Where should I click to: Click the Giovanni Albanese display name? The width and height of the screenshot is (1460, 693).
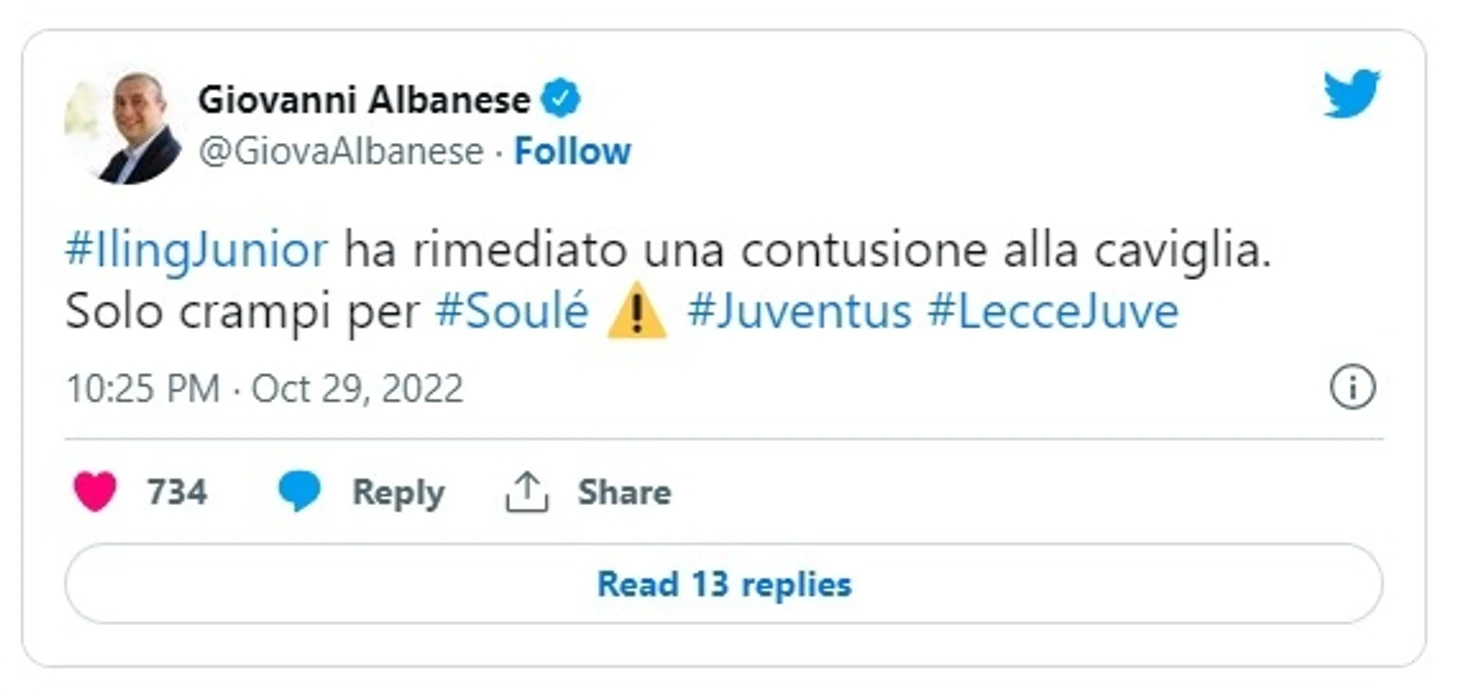click(364, 100)
